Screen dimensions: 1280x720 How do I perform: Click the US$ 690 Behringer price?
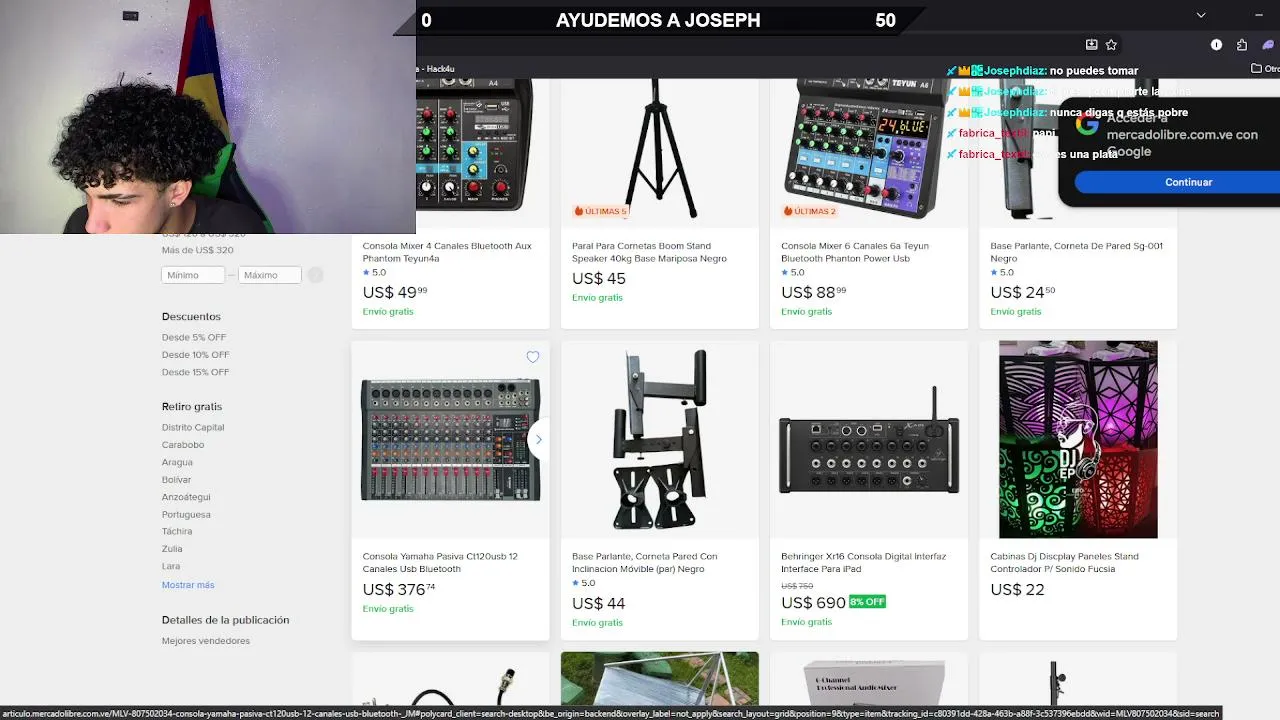(x=813, y=602)
